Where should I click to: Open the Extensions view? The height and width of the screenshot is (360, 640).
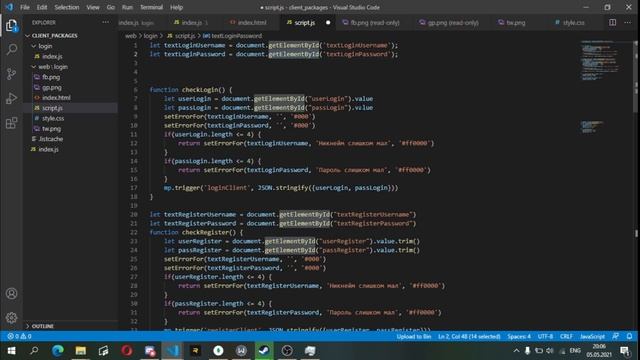point(11,123)
